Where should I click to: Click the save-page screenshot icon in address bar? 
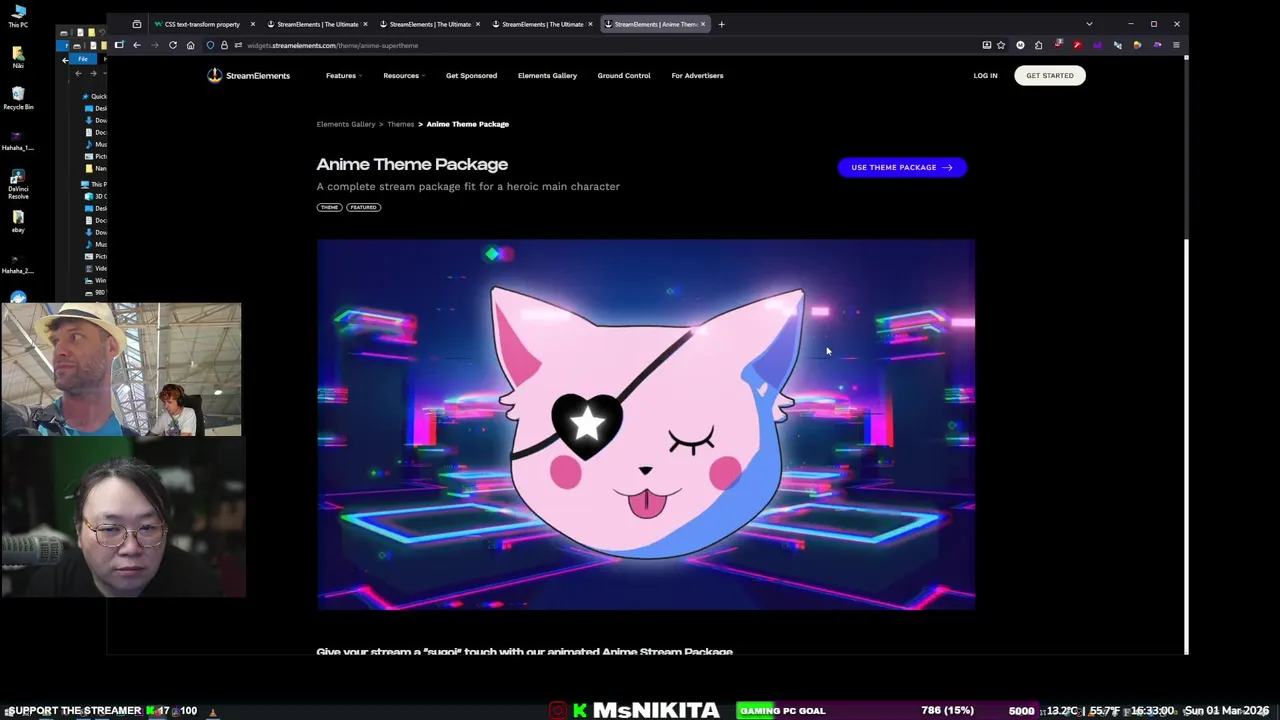[986, 45]
